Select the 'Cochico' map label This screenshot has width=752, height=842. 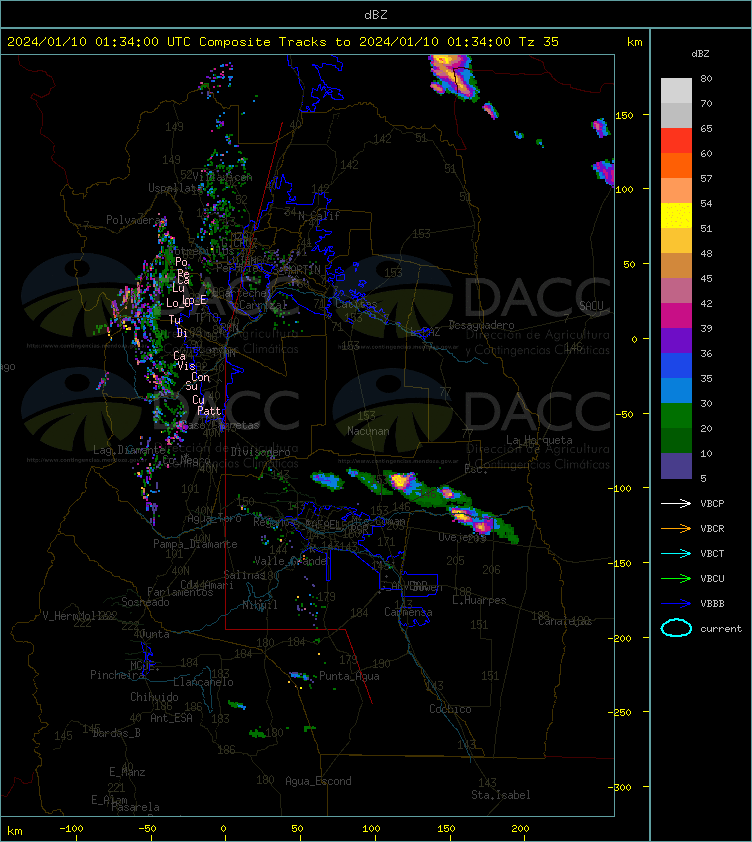tap(450, 709)
